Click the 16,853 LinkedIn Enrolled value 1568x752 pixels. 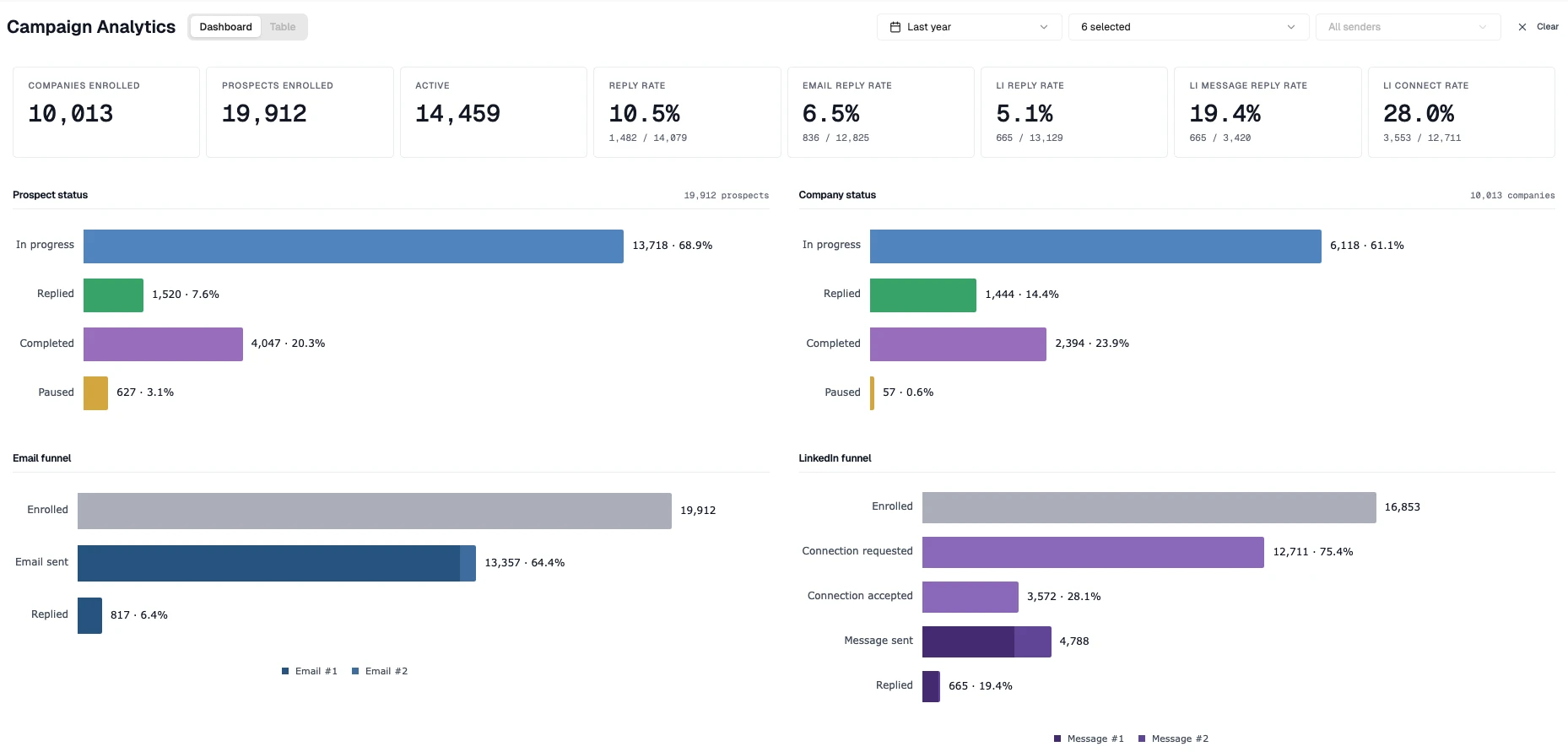coord(1403,507)
